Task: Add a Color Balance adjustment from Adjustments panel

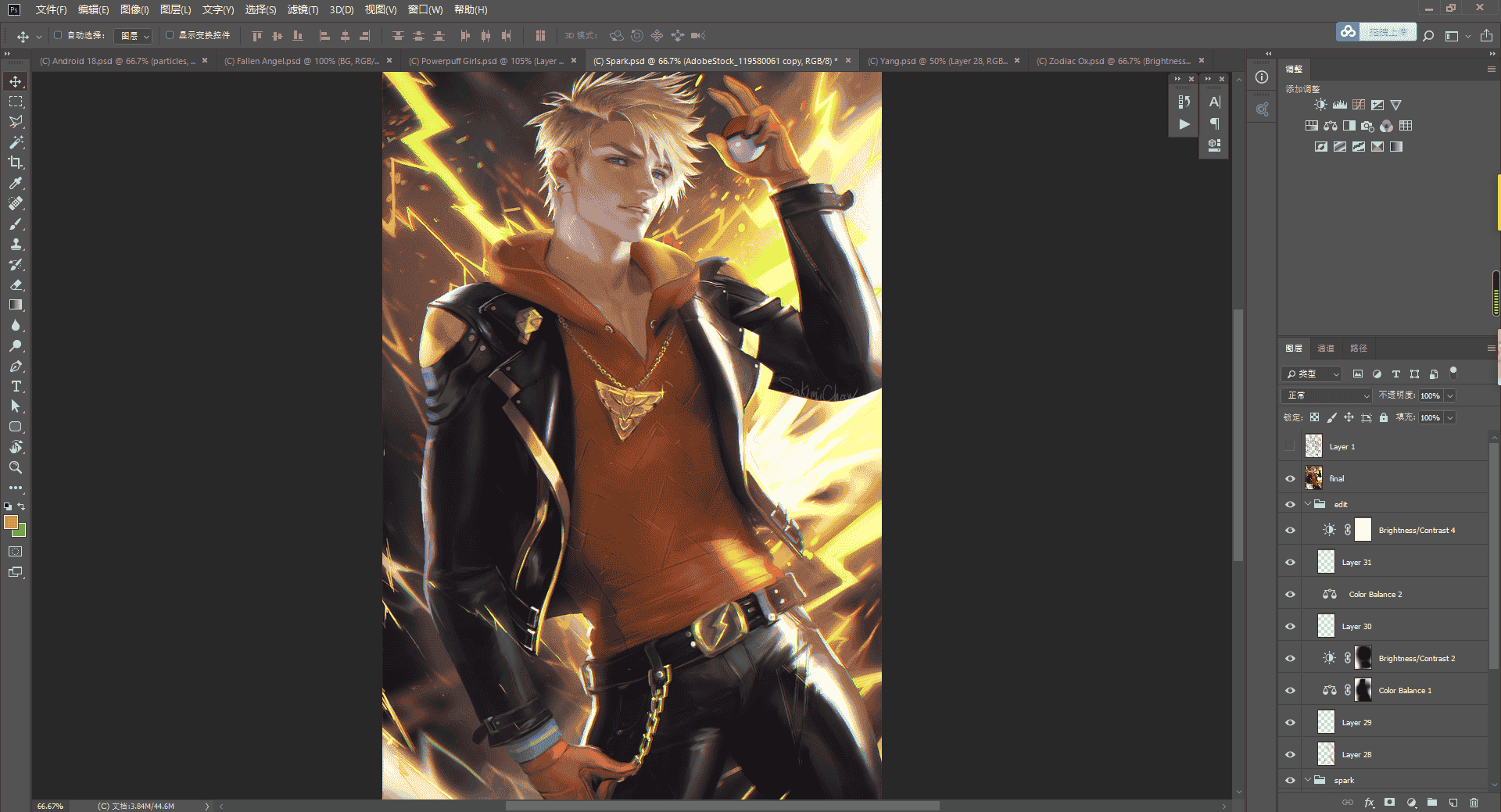Action: tap(1331, 126)
